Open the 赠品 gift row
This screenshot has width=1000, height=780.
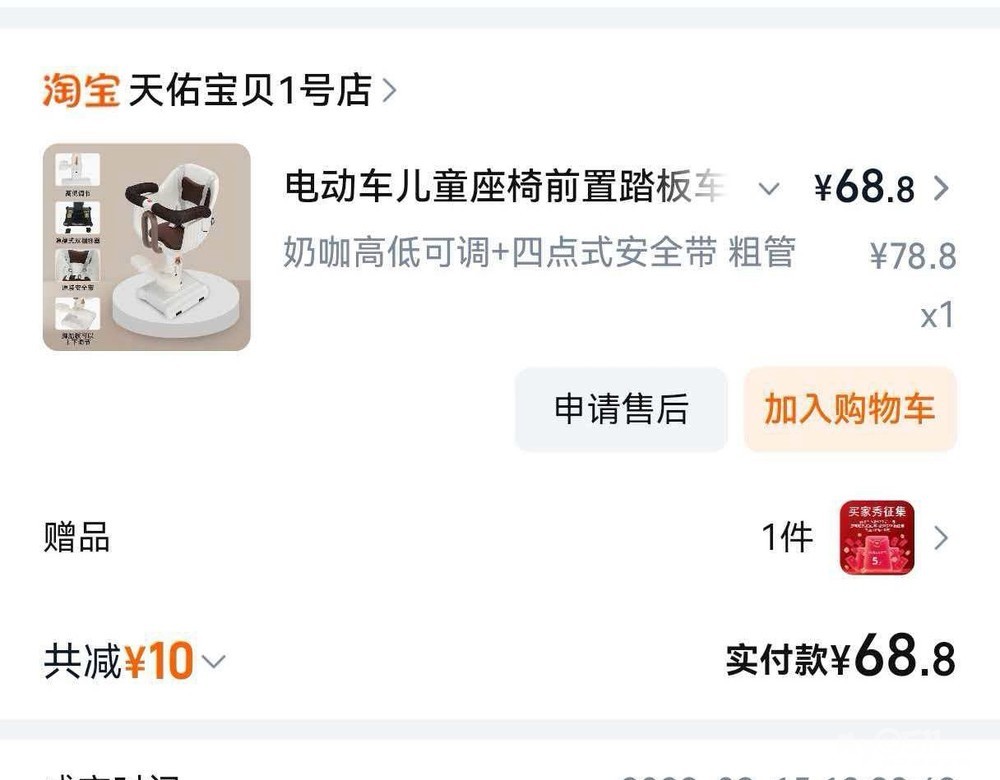coord(500,538)
